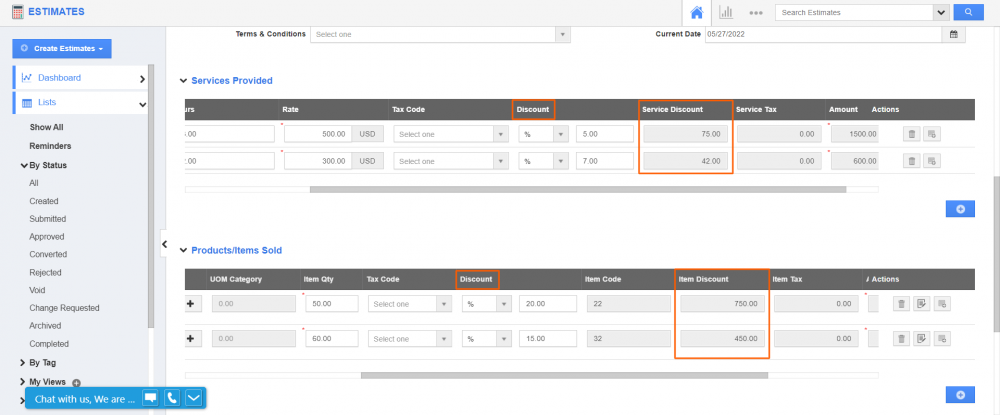1000x415 pixels.
Task: Select Approved under By Status
Action: tap(47, 237)
